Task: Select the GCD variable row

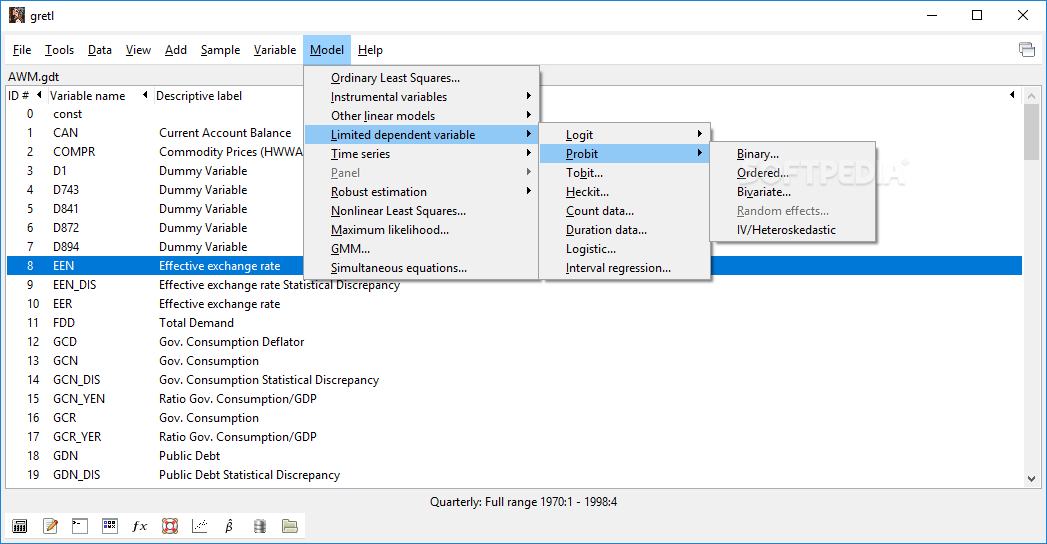Action: point(514,342)
